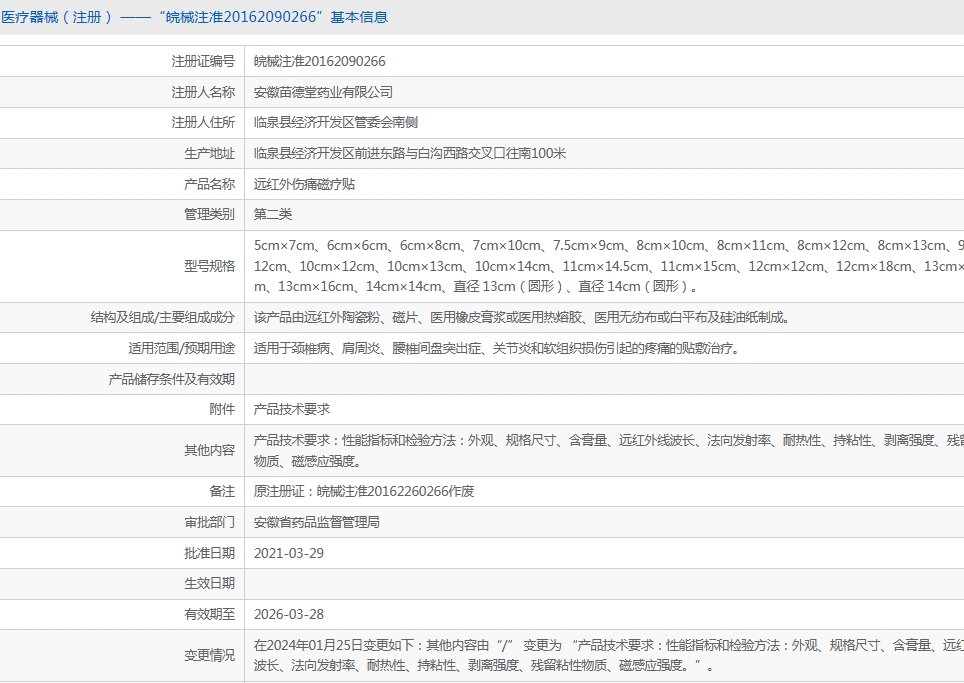Click the authority 安徽省药品监督管理局
The width and height of the screenshot is (964, 683).
click(317, 522)
